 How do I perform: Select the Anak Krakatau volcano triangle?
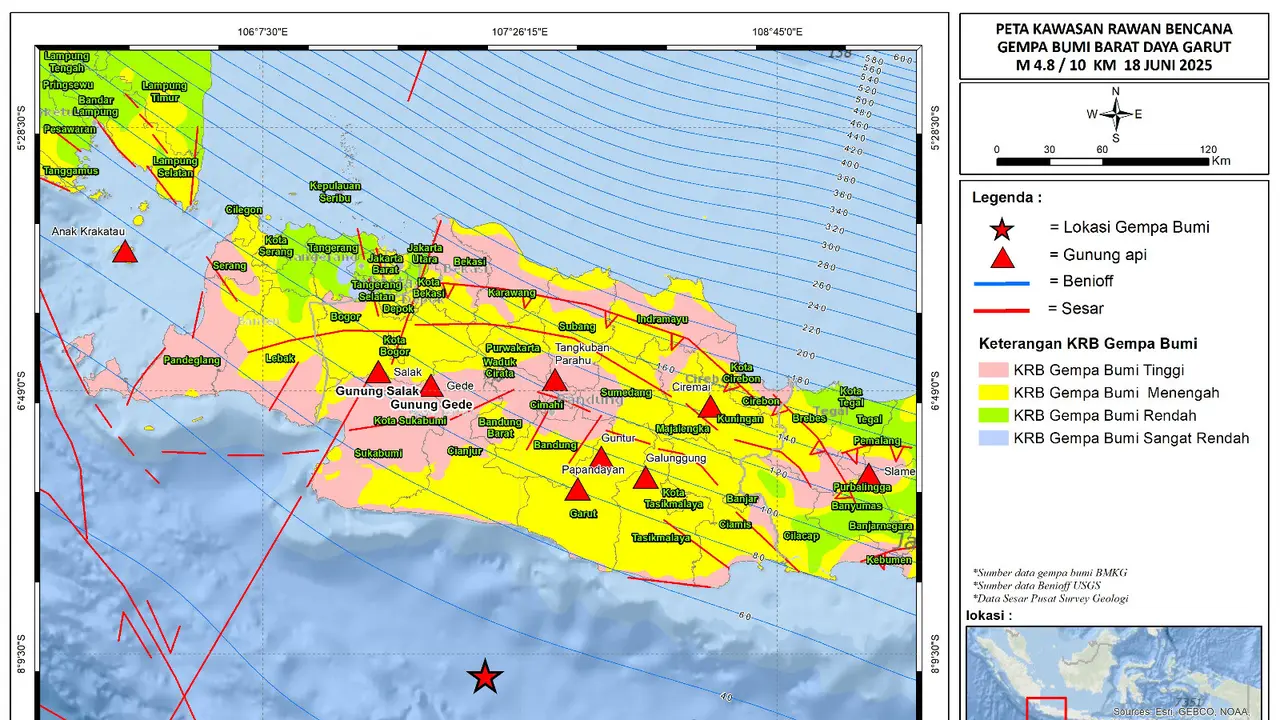pyautogui.click(x=124, y=251)
